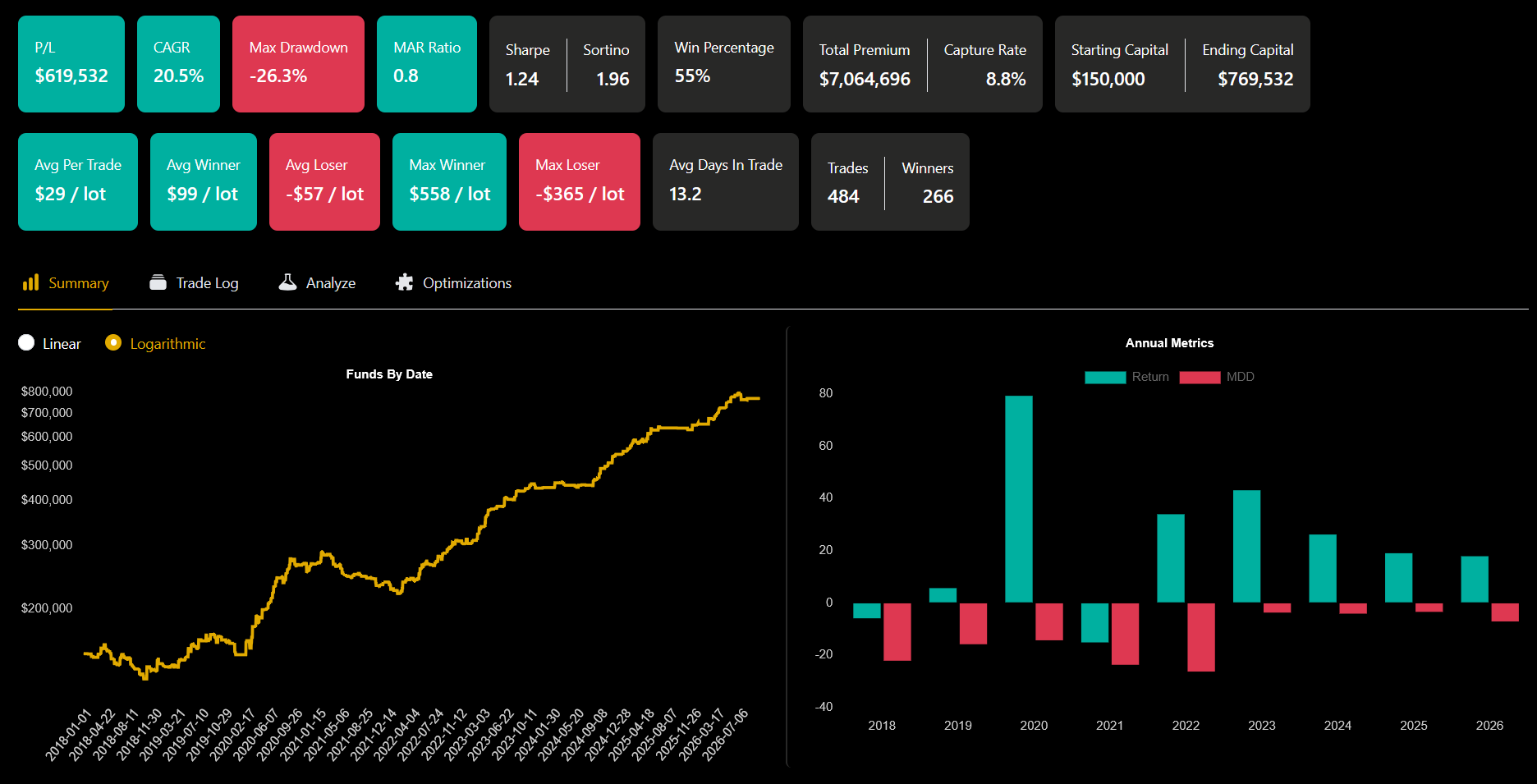Viewport: 1537px width, 784px height.
Task: Click the Total Premium $7,064,696 value
Action: (865, 80)
